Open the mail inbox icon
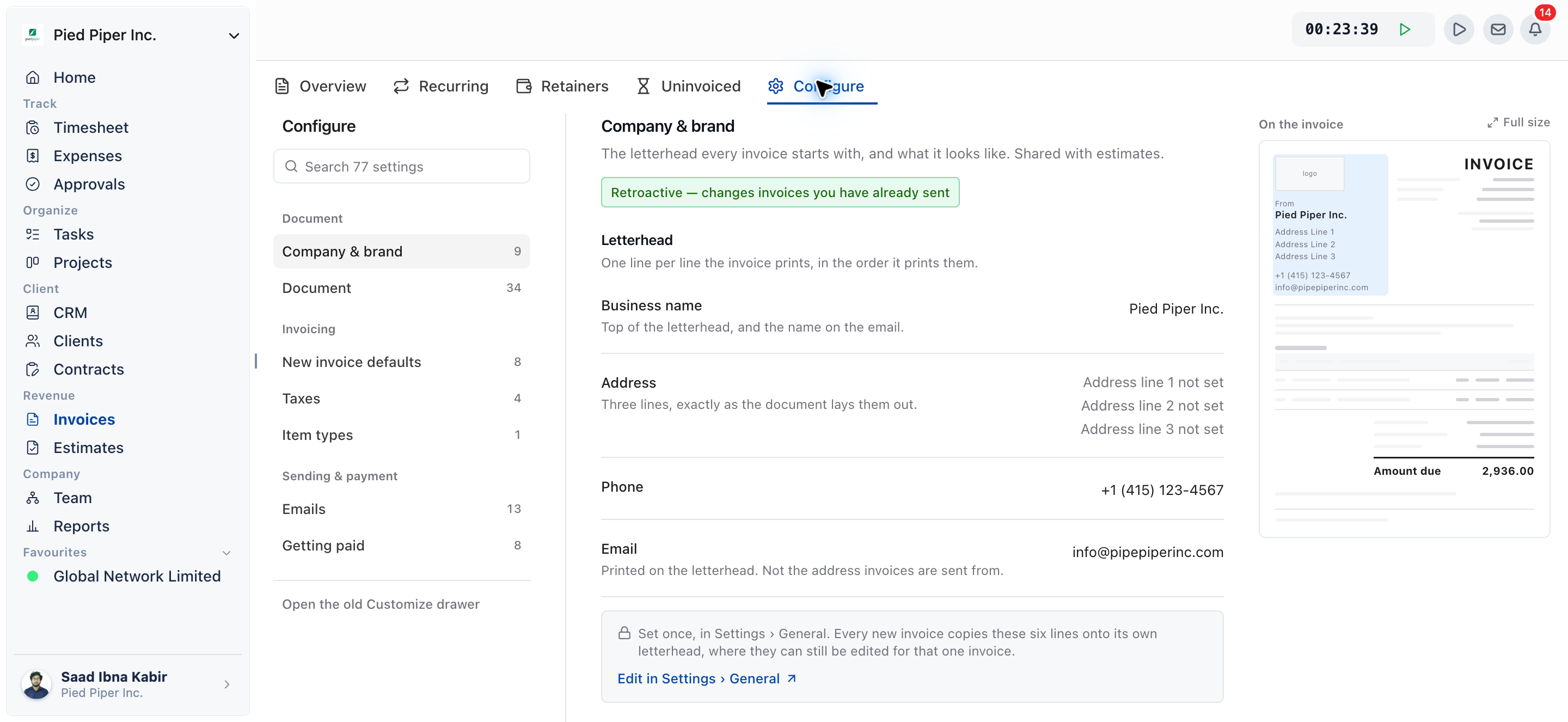1568x722 pixels. (1498, 29)
